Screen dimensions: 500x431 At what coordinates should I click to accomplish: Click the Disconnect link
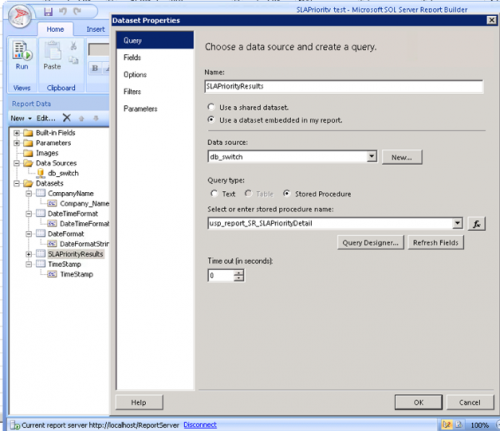tap(200, 425)
